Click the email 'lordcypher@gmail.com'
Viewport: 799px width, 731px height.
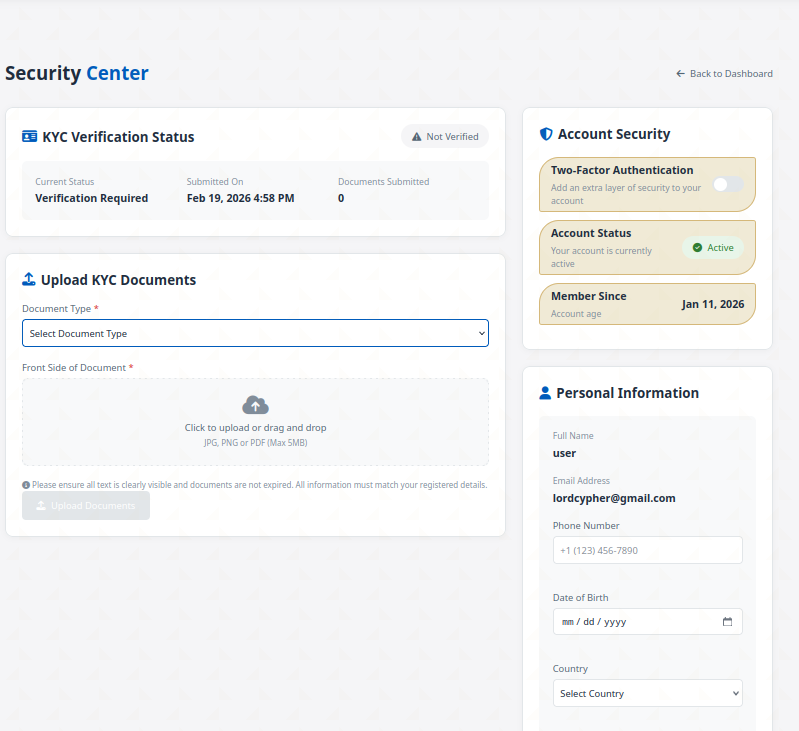[614, 498]
